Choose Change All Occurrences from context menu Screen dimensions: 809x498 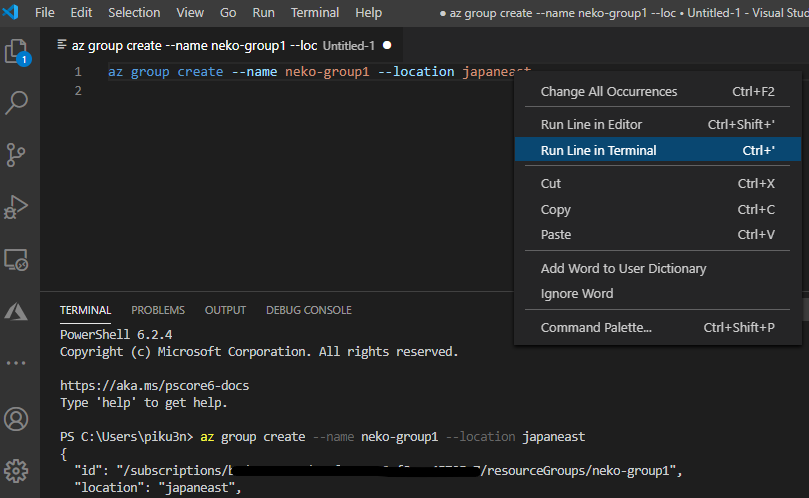[x=658, y=91]
